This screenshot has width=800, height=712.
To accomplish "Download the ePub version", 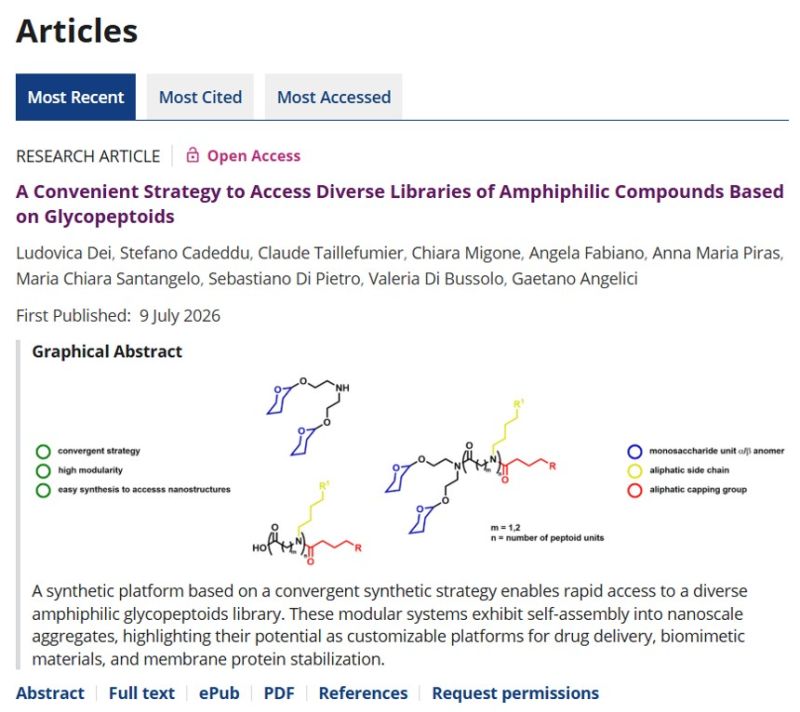I will click(x=219, y=693).
